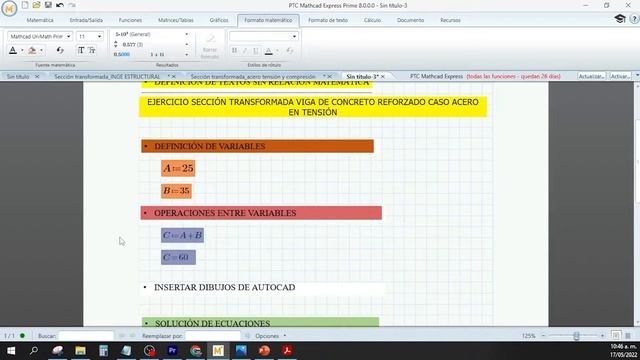This screenshot has height=360, width=640.
Task: Click the Reemplazar por input field
Action: (212, 336)
